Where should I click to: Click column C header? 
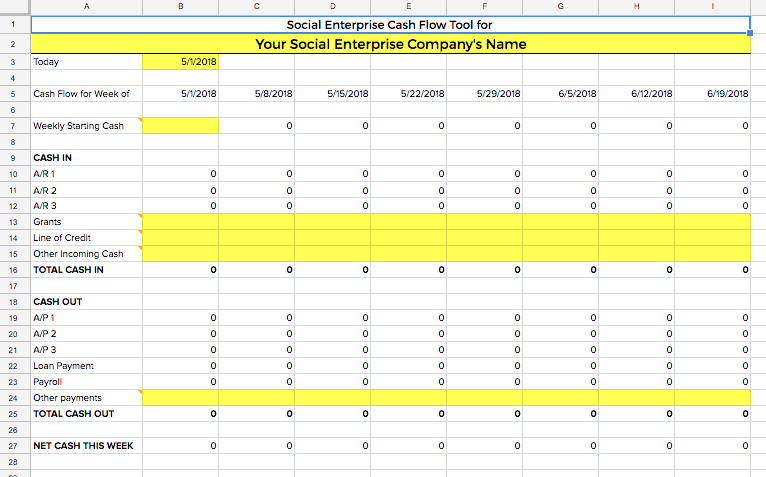[256, 7]
